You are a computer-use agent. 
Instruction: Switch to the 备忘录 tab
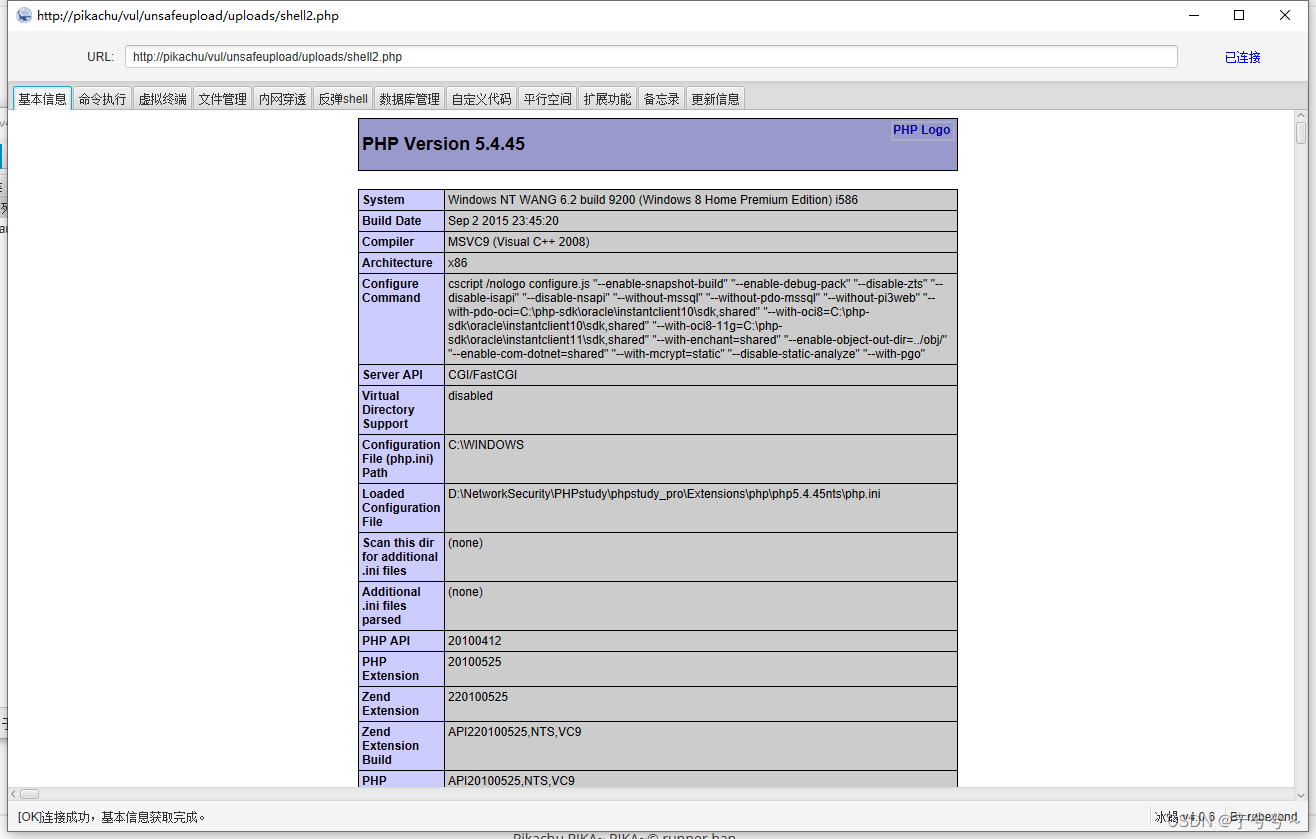[661, 99]
